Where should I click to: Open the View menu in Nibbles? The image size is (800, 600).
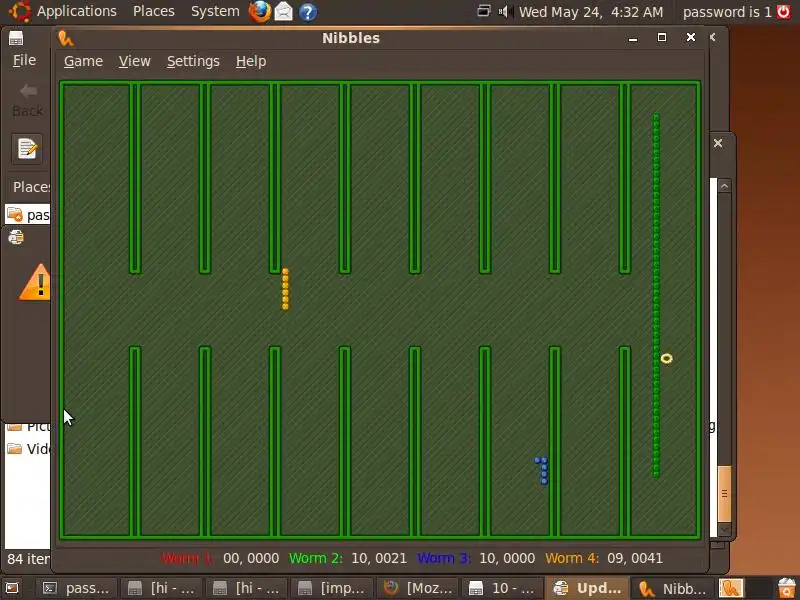135,61
